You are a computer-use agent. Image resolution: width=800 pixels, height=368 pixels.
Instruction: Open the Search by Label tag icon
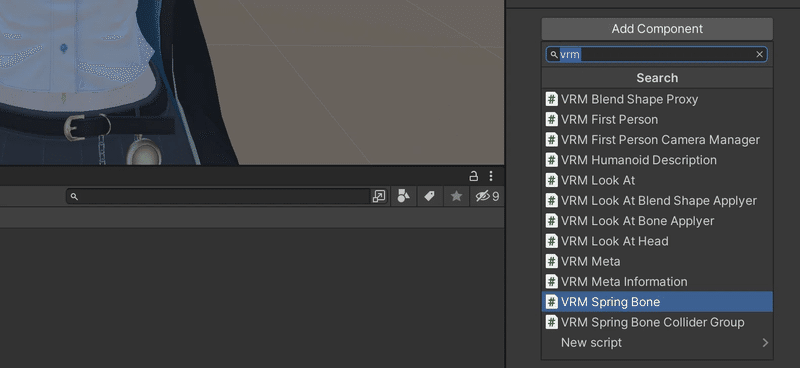tap(429, 196)
